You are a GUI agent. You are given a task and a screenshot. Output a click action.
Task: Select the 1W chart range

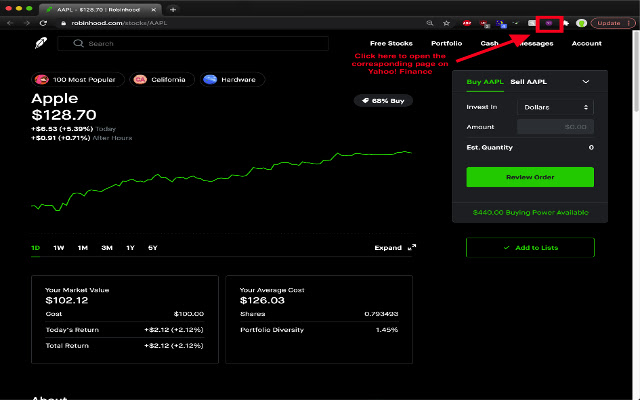click(x=59, y=248)
